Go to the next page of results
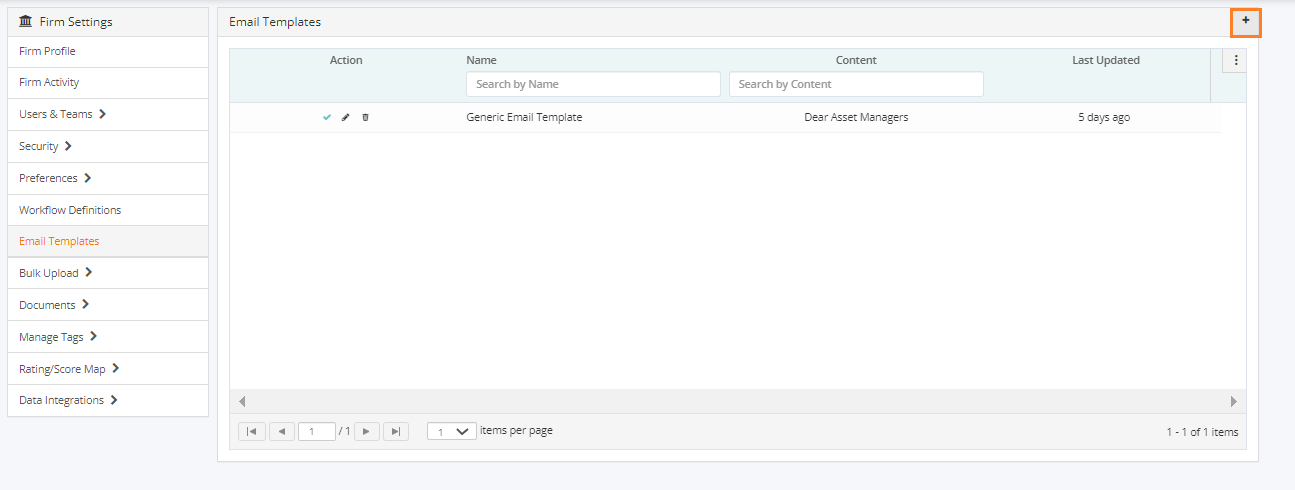The height and width of the screenshot is (490, 1295). [x=367, y=431]
